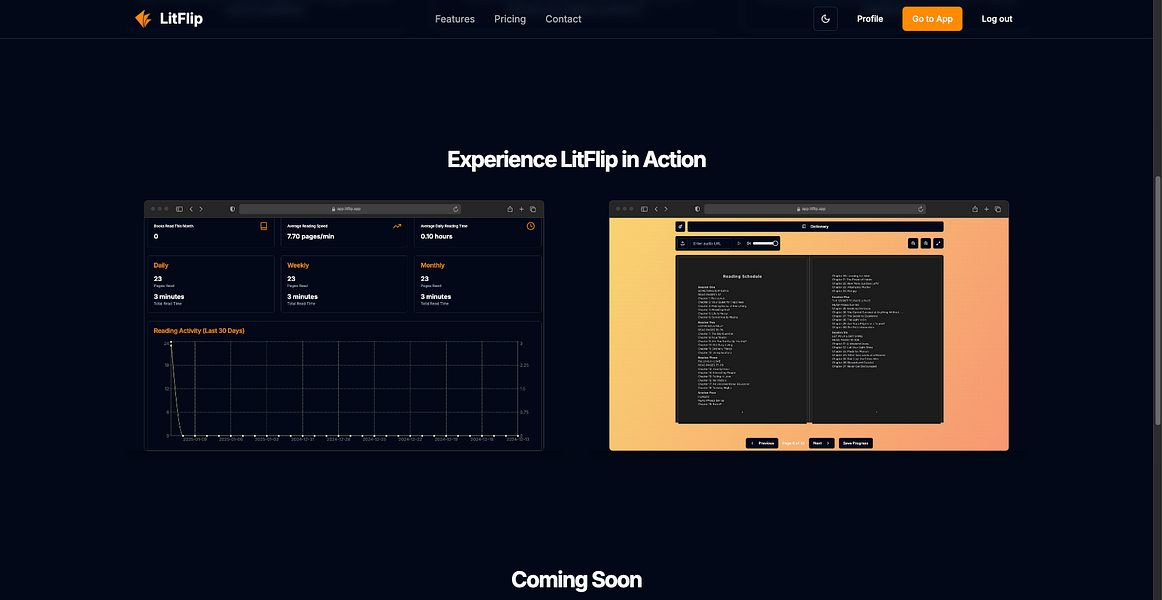Click Log out in the header
Screen dimensions: 1162x600
pos(997,19)
